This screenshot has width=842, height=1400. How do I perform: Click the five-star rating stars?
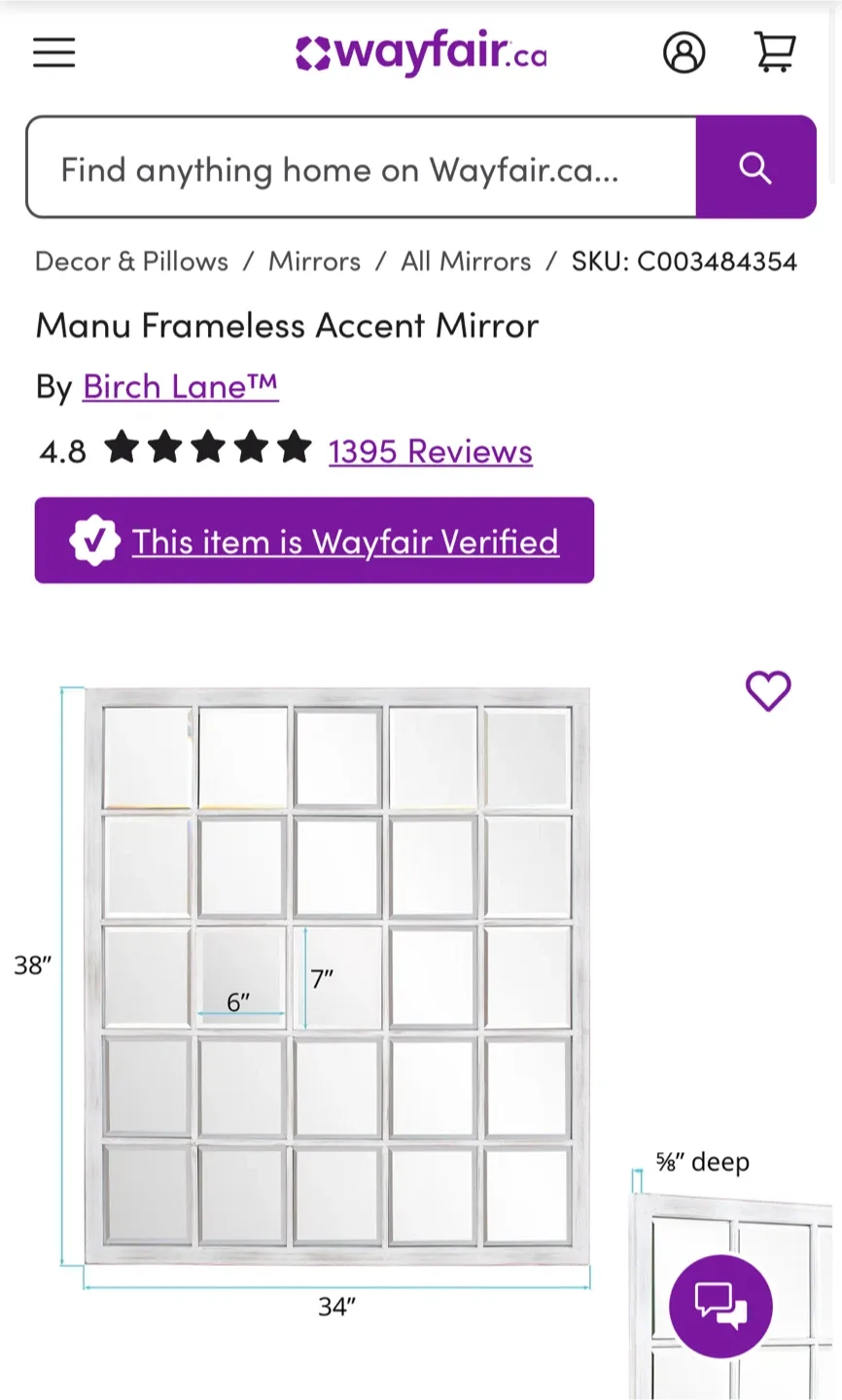pos(207,448)
